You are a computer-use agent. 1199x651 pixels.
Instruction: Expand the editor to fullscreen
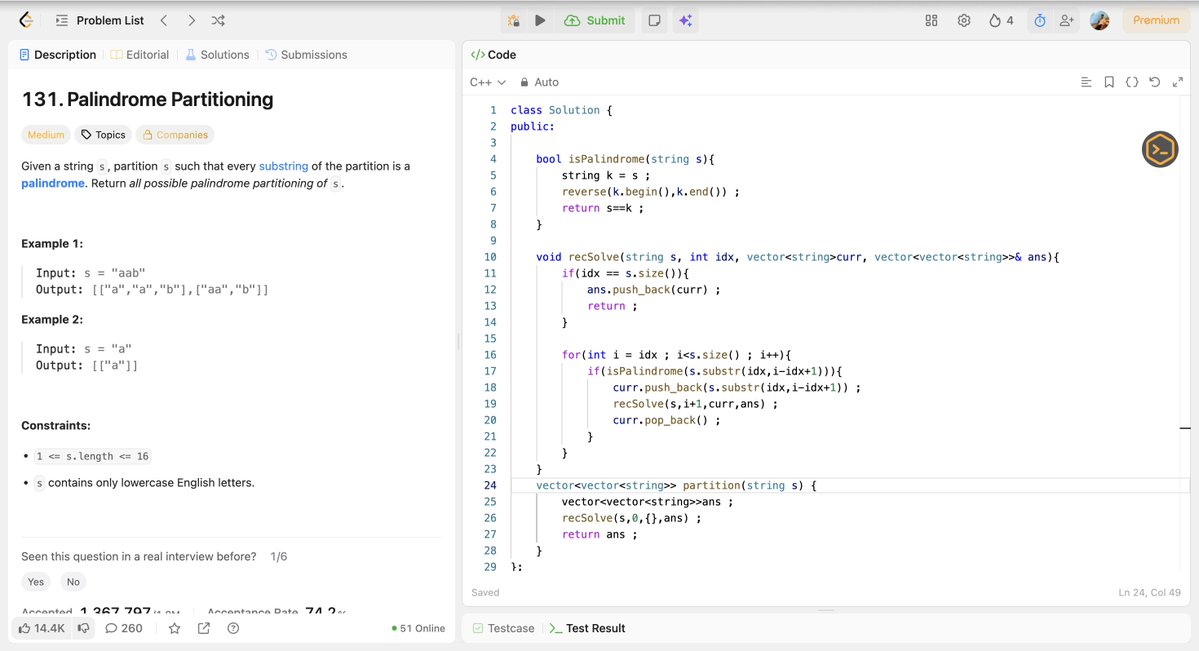[x=1178, y=82]
